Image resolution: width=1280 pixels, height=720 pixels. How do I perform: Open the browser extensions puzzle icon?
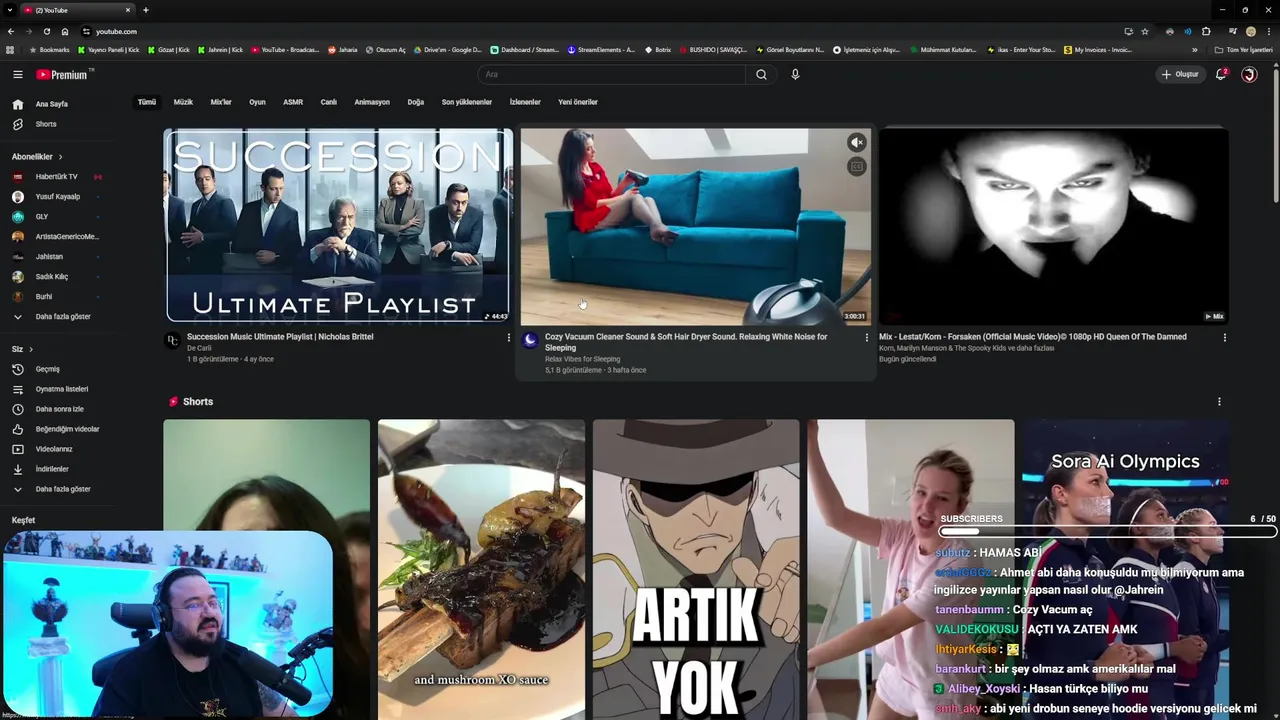(x=1206, y=31)
